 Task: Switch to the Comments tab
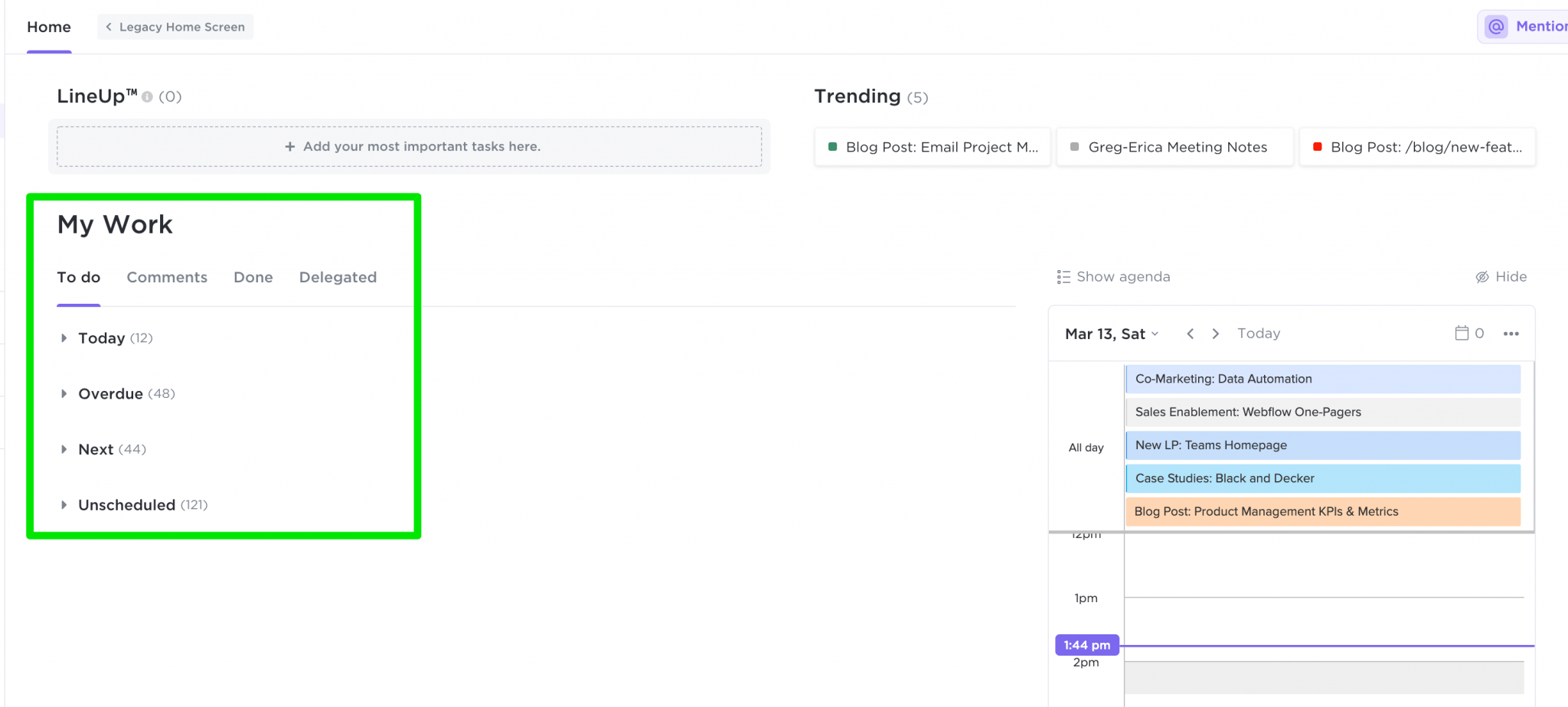point(167,277)
